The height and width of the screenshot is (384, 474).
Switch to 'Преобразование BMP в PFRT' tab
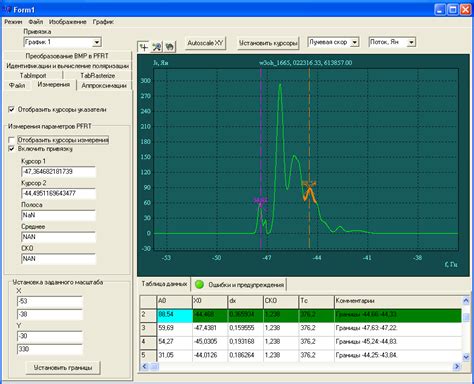pos(67,56)
